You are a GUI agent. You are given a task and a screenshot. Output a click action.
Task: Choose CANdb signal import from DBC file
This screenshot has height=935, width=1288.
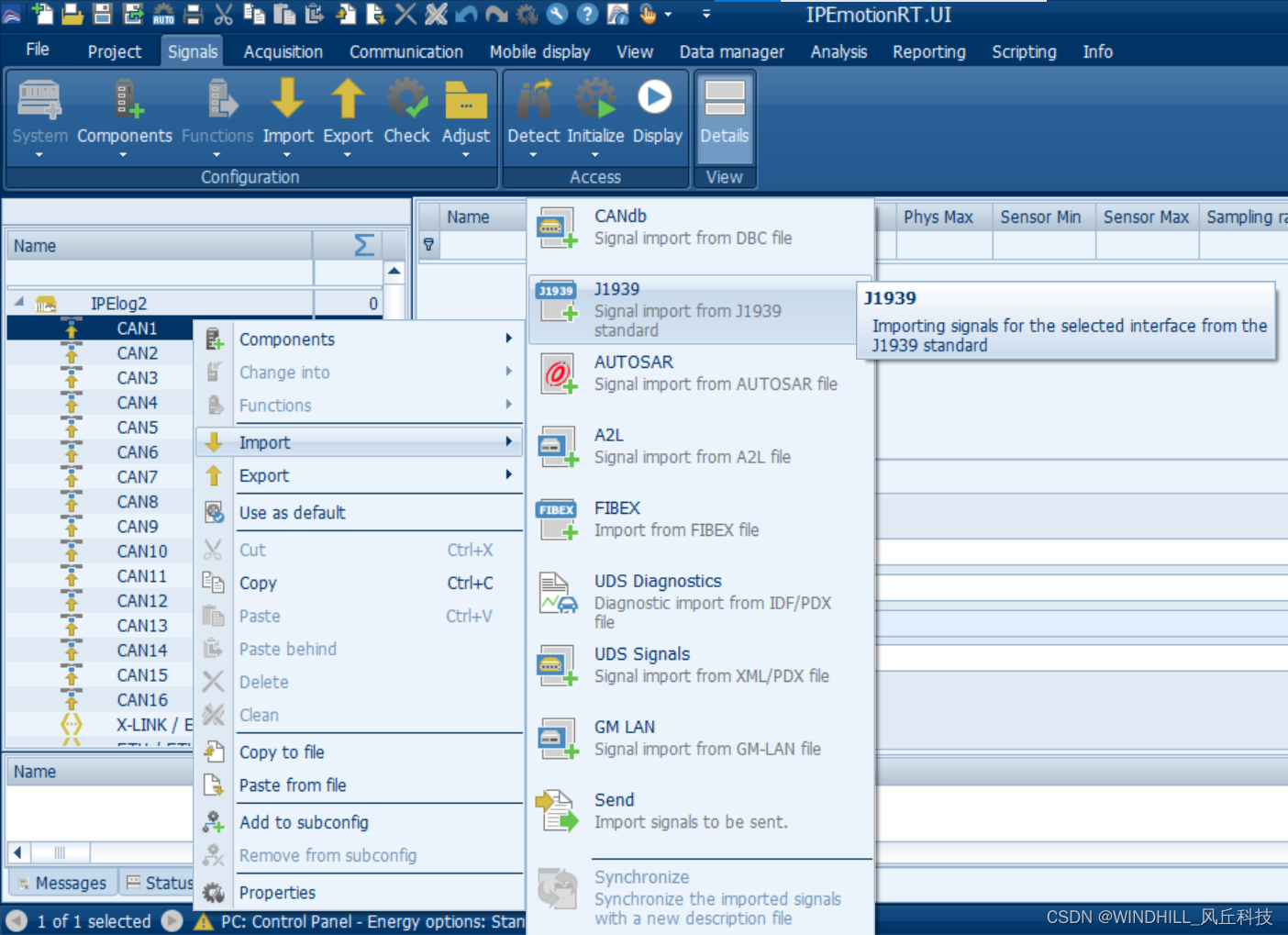tap(701, 227)
